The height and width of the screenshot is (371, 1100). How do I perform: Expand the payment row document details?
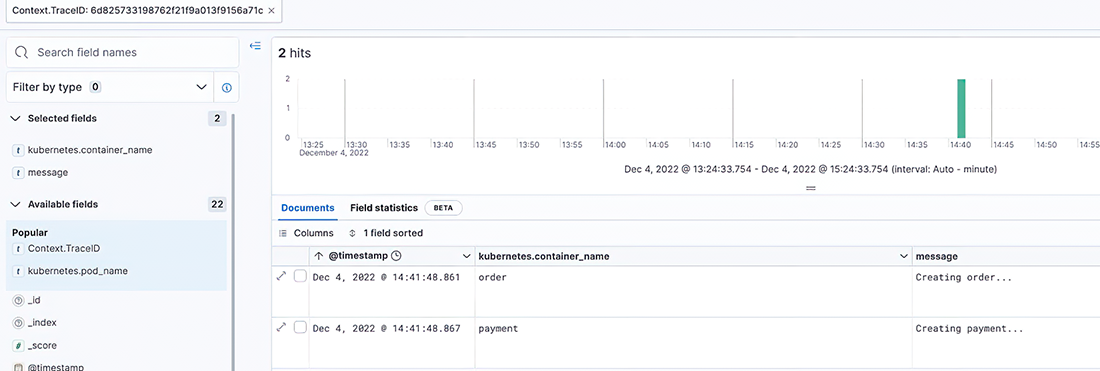tap(281, 327)
